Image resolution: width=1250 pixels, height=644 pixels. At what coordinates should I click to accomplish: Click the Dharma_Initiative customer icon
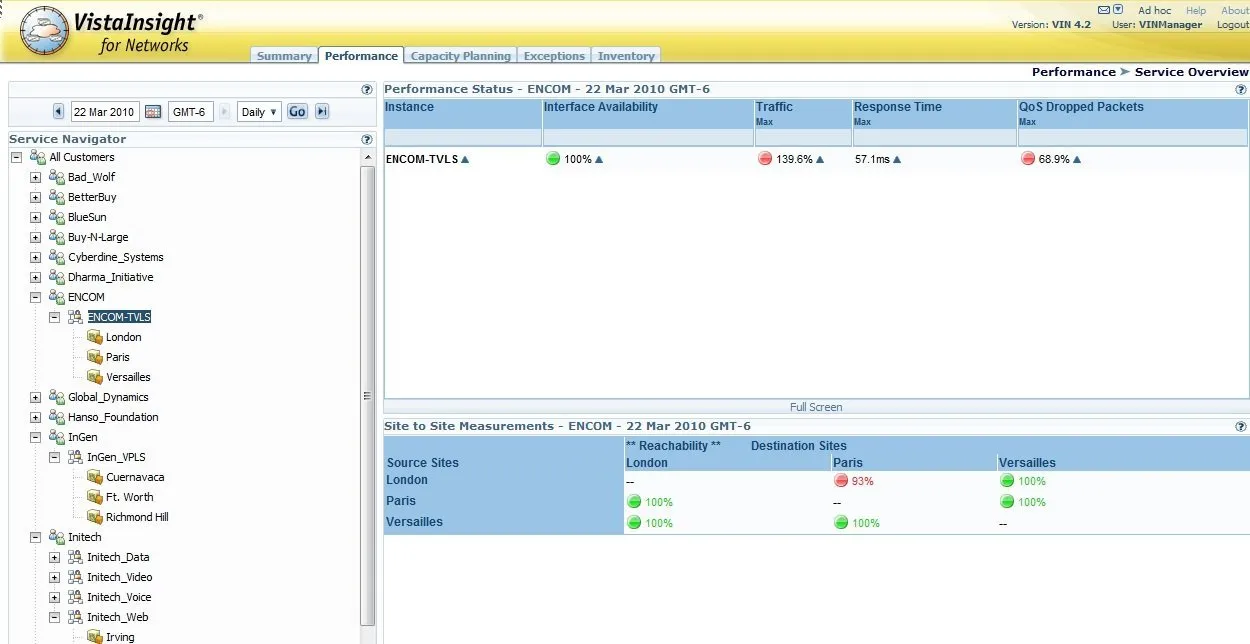[57, 277]
